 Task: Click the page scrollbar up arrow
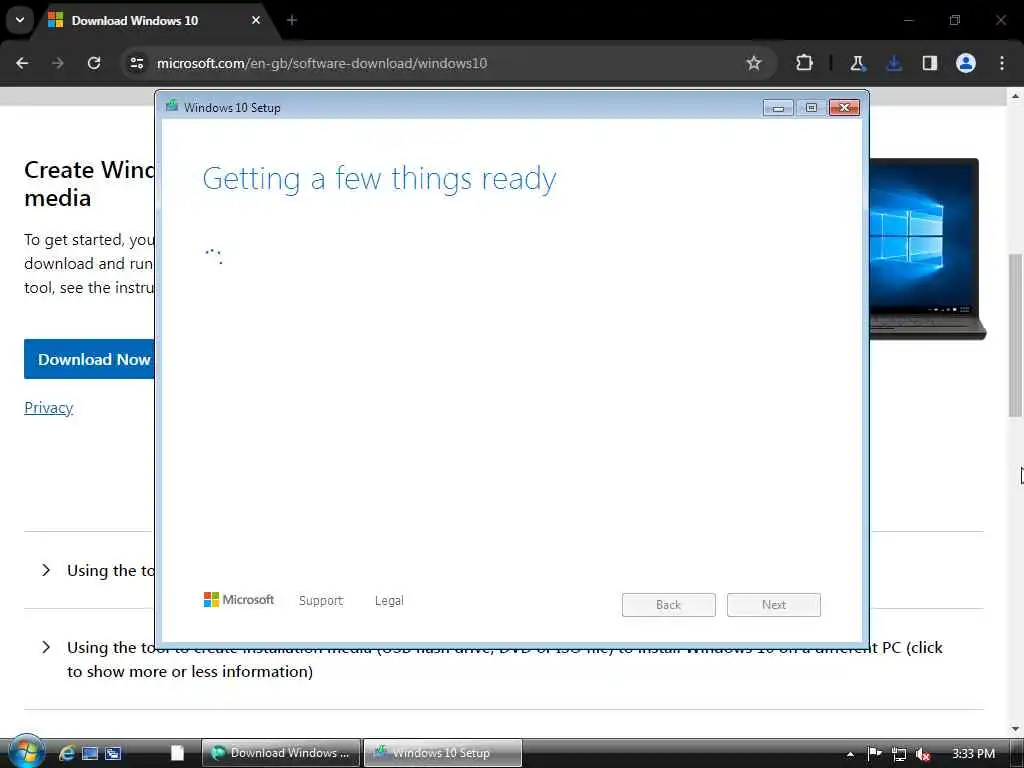click(1015, 96)
